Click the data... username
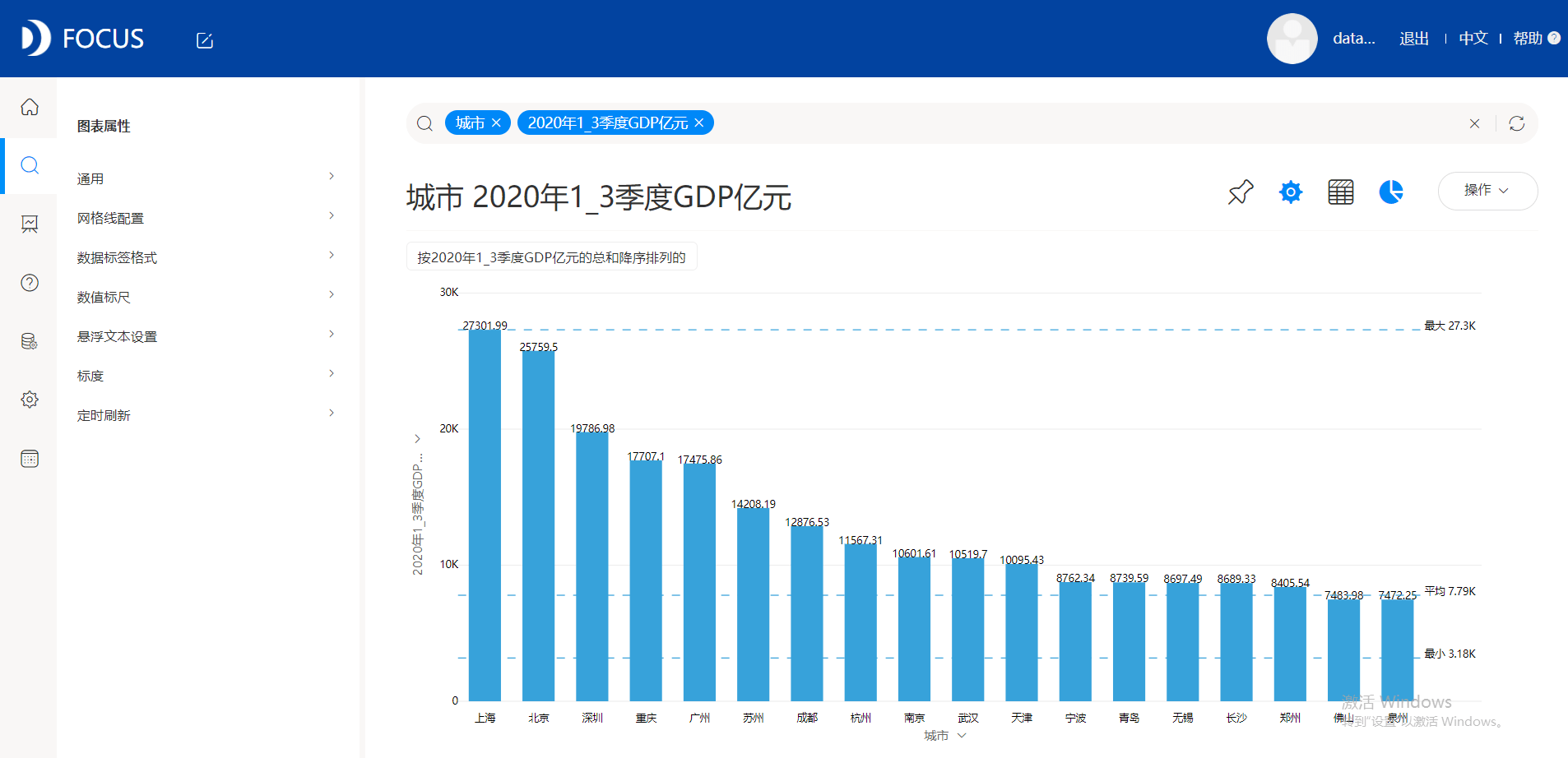Viewport: 1568px width, 758px height. (x=1354, y=39)
